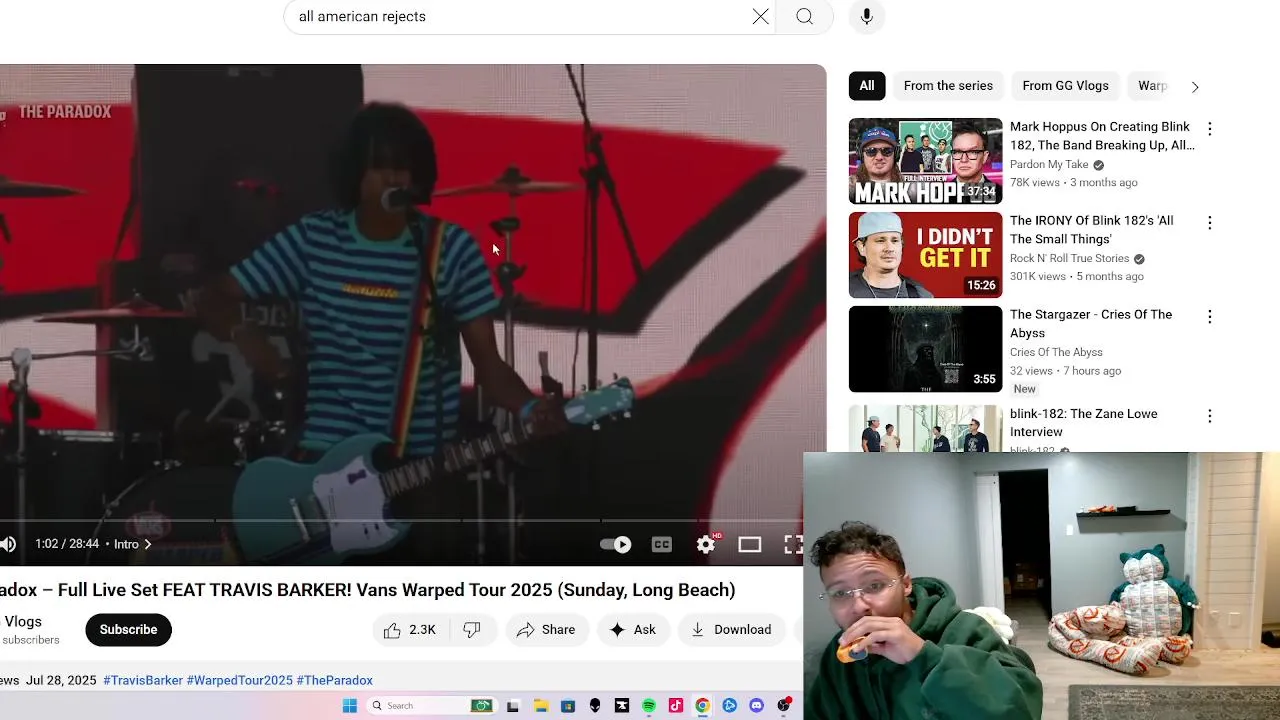The image size is (1280, 720).
Task: Open menu for Mark Hoppus video
Action: tap(1210, 129)
